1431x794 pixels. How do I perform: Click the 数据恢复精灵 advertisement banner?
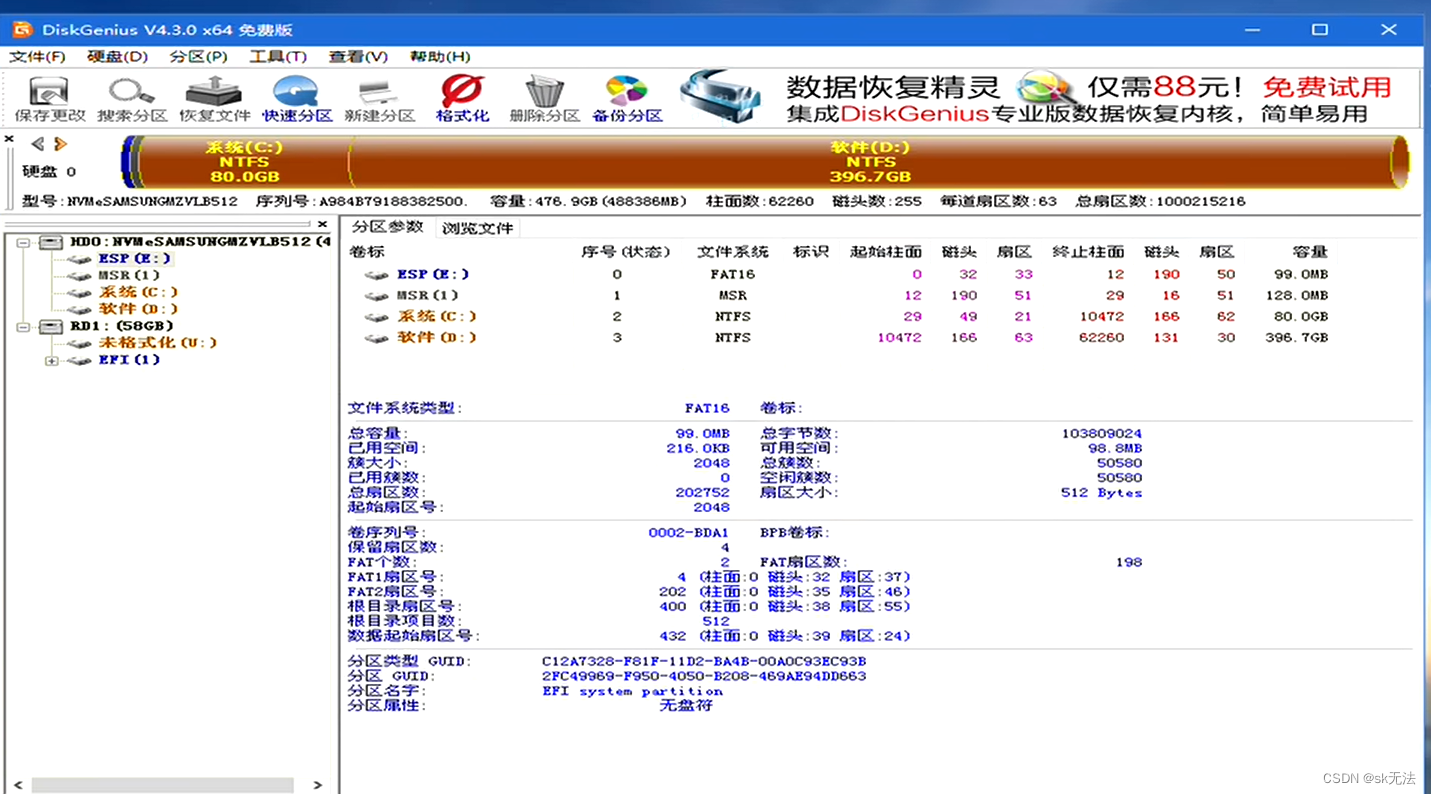click(x=1049, y=98)
